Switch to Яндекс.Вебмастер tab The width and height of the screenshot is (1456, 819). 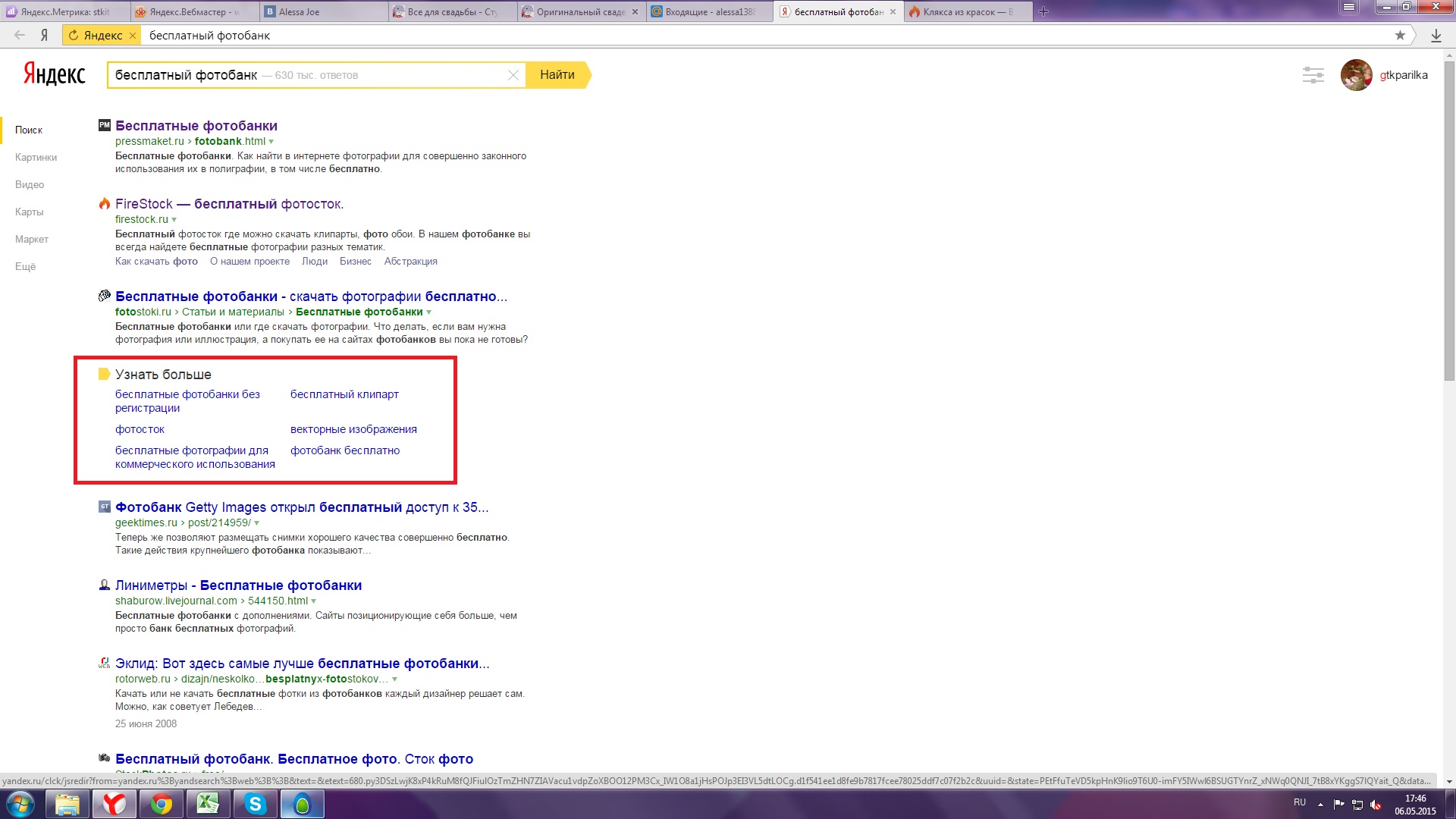pos(193,11)
